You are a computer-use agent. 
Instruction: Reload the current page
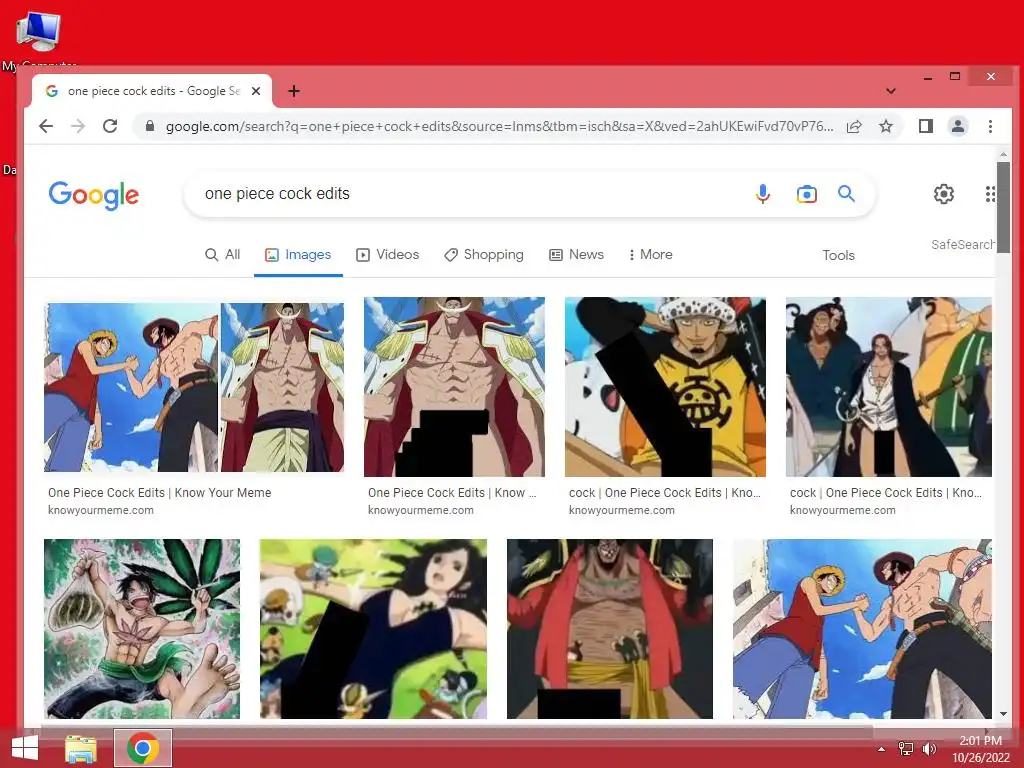point(110,126)
